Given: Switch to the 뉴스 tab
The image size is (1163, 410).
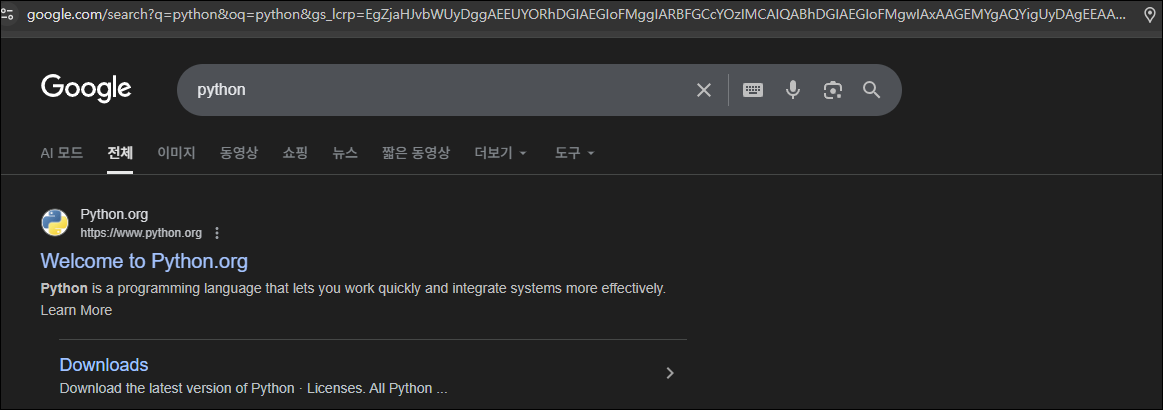Looking at the screenshot, I should (345, 153).
